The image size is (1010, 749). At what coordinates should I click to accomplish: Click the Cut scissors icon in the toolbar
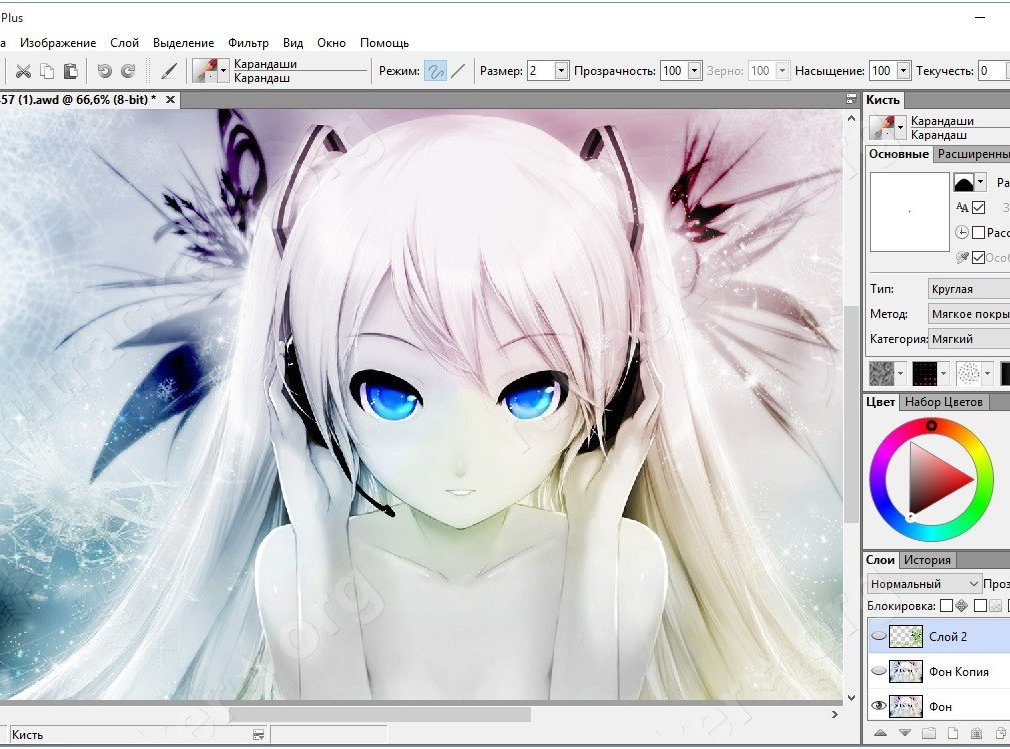(x=23, y=71)
